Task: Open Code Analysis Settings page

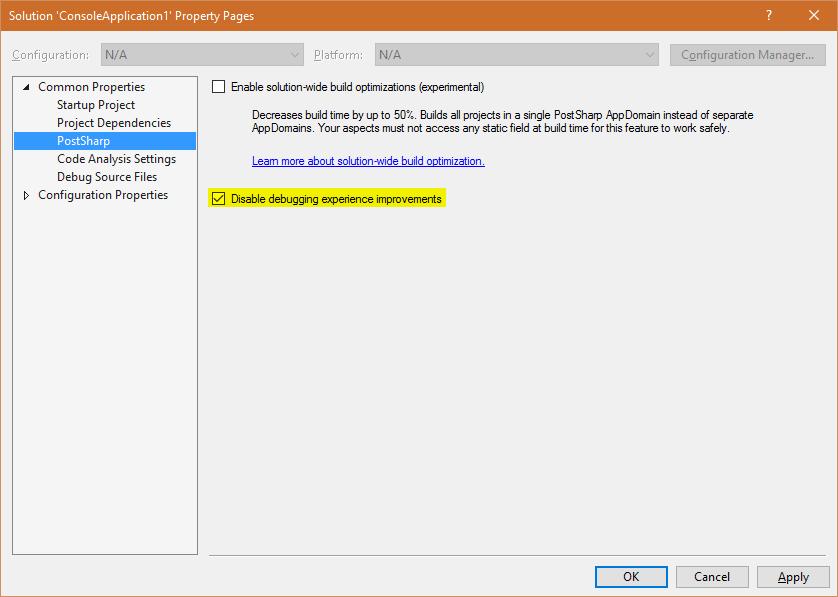Action: click(x=116, y=159)
